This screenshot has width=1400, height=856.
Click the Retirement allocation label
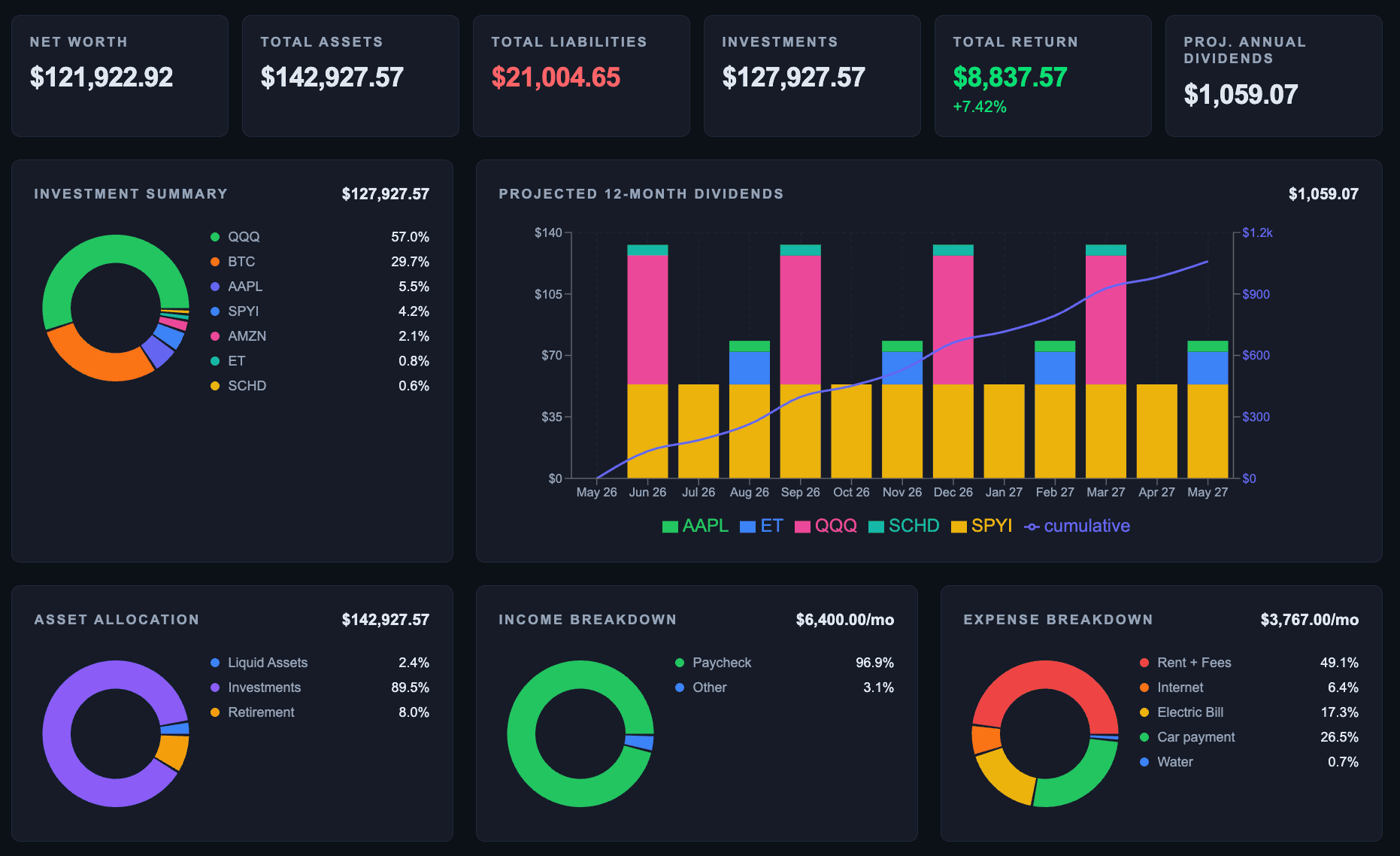pos(261,712)
